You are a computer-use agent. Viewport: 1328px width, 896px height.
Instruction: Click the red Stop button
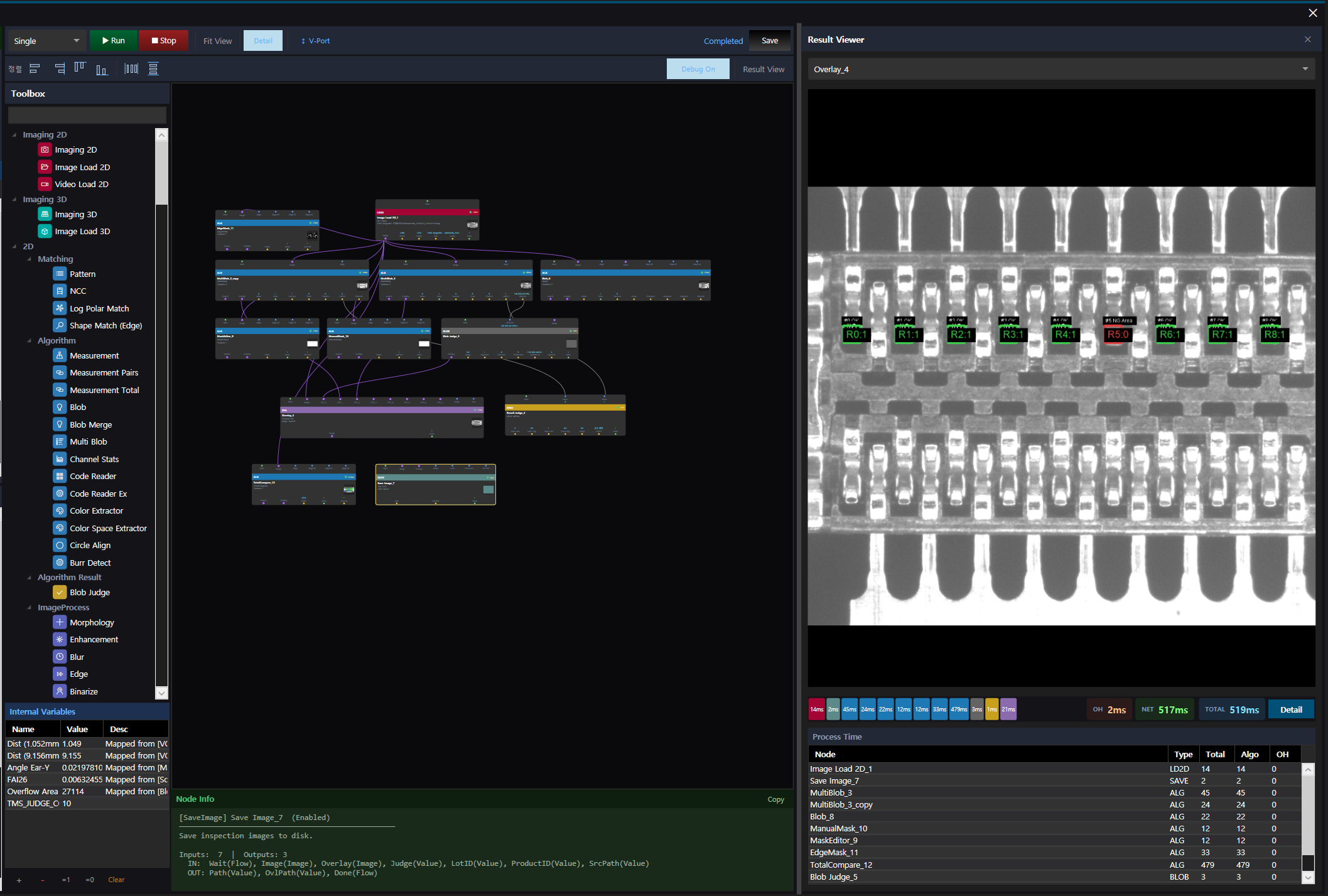163,41
